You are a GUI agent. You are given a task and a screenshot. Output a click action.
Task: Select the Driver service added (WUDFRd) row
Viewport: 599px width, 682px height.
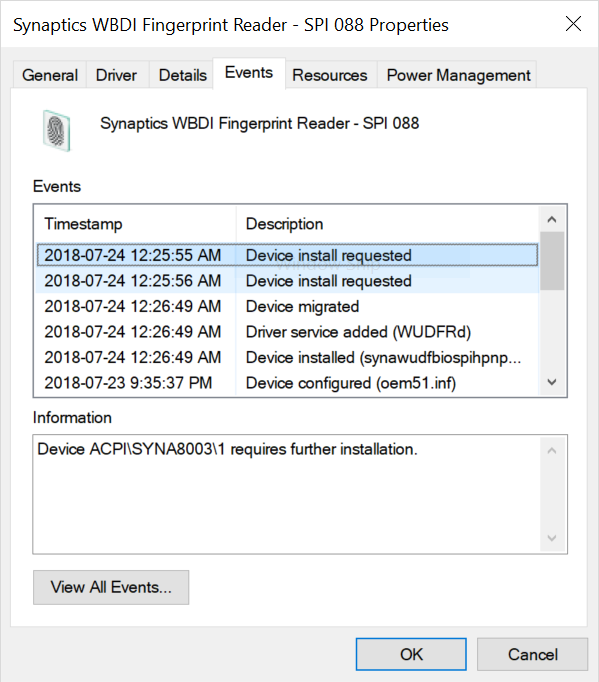[x=288, y=332]
